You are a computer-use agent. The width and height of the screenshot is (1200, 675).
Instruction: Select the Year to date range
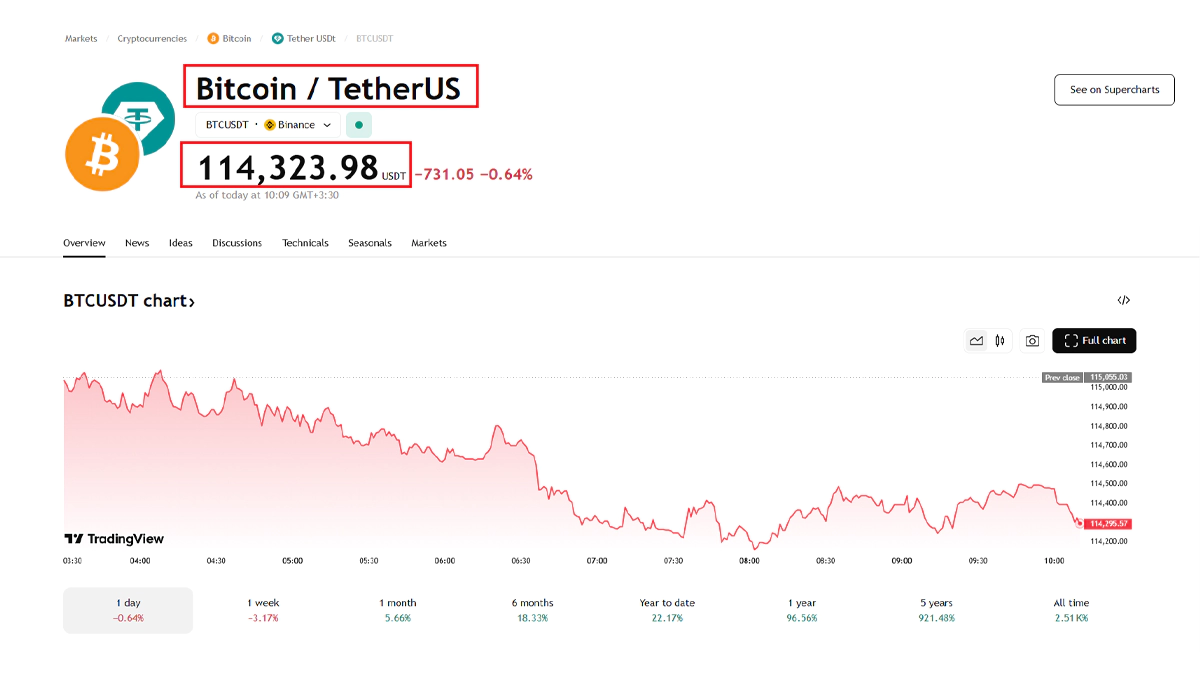tap(667, 610)
